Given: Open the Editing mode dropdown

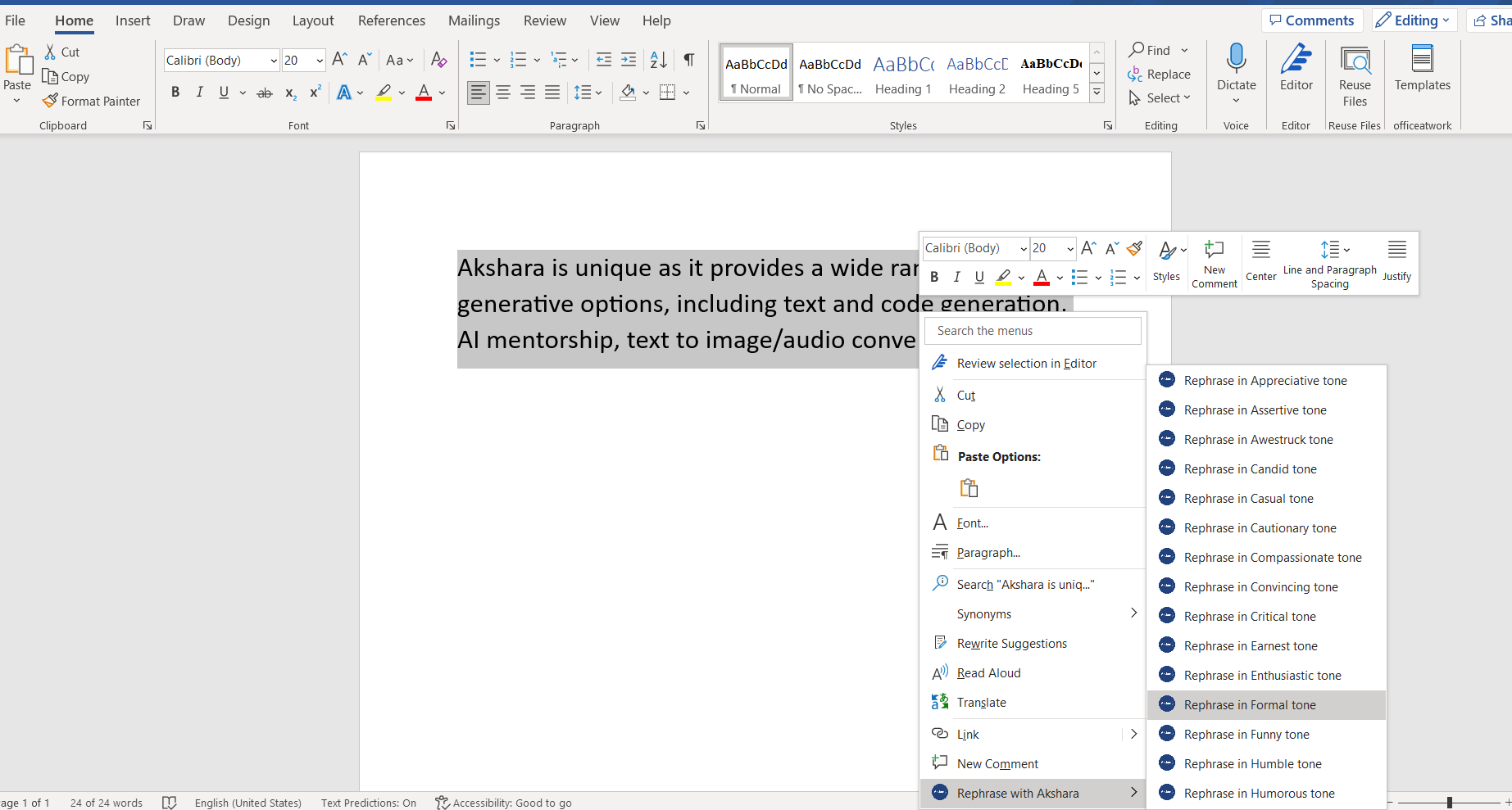Looking at the screenshot, I should tap(1414, 20).
